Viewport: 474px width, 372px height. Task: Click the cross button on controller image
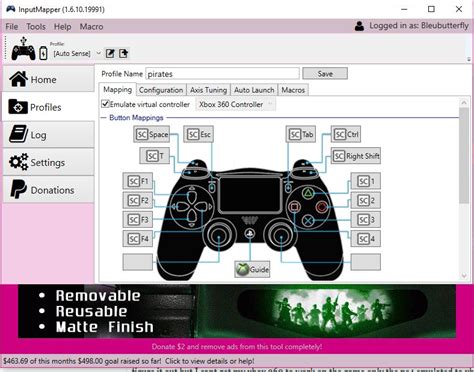tap(308, 220)
